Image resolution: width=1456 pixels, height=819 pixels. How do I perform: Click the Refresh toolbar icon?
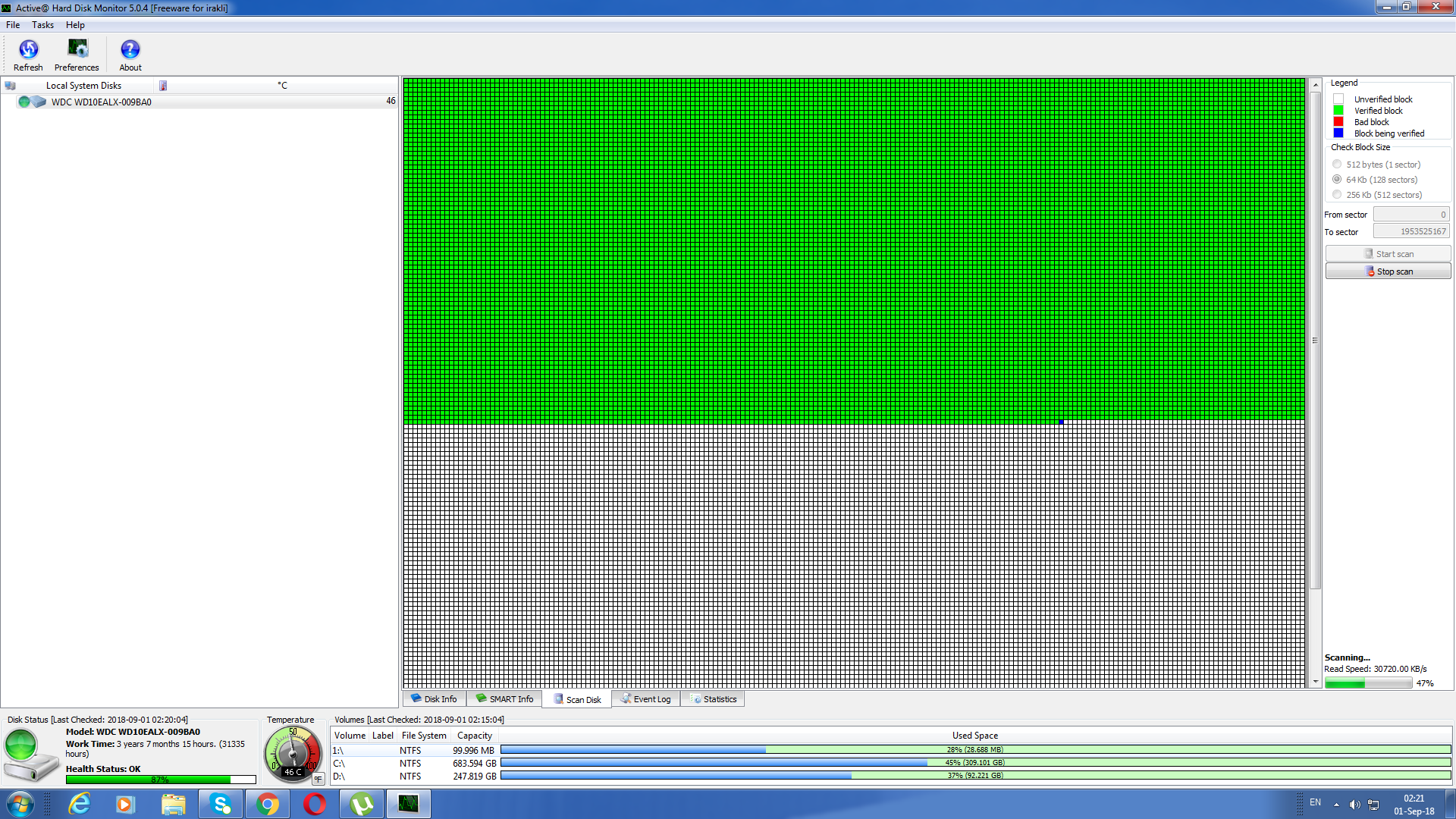[28, 51]
